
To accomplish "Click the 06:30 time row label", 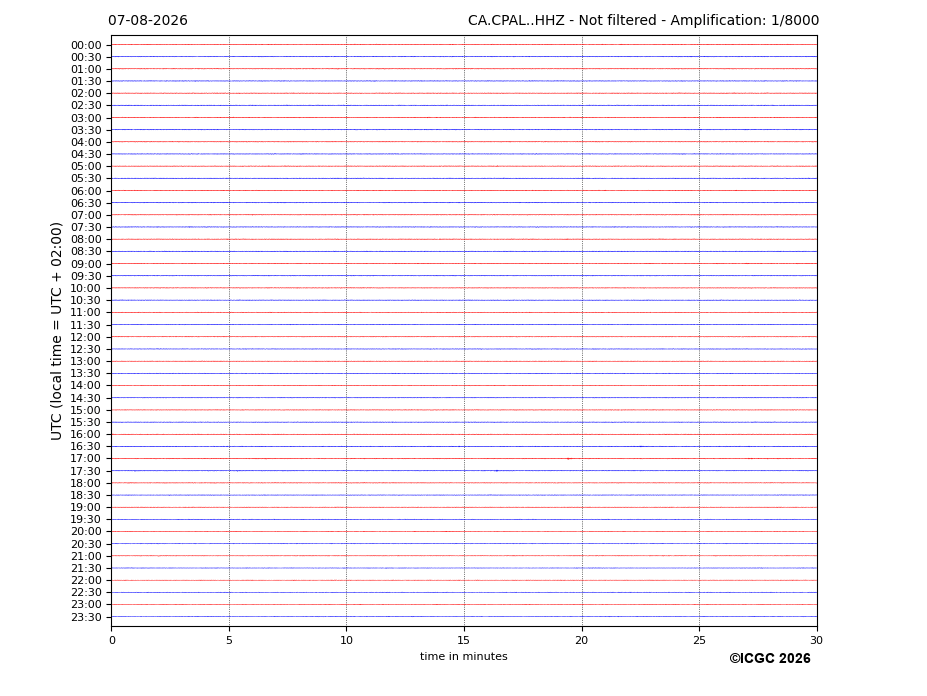I will (x=86, y=203).
